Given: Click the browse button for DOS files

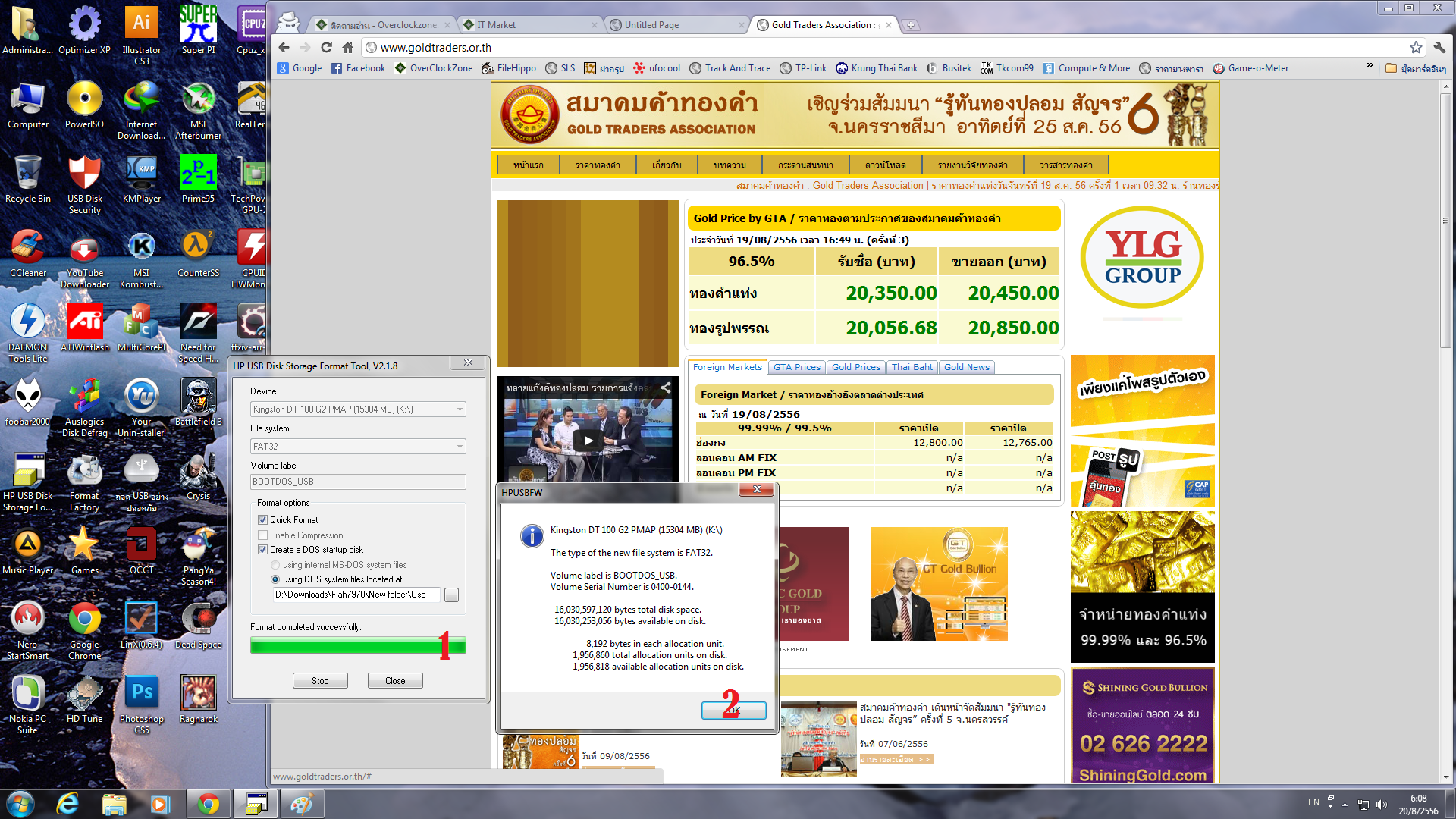Looking at the screenshot, I should coord(451,595).
